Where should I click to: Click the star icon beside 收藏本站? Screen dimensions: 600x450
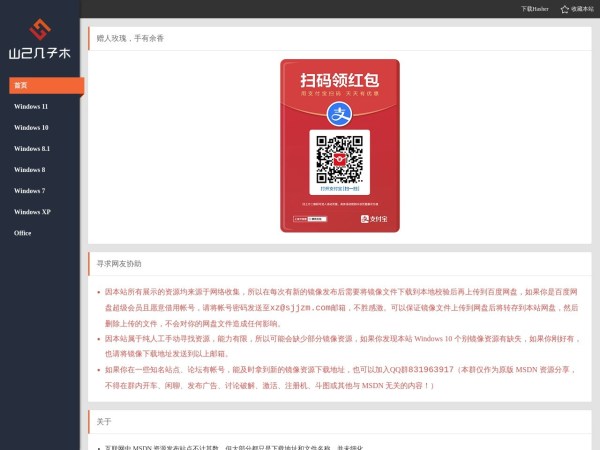[564, 9]
